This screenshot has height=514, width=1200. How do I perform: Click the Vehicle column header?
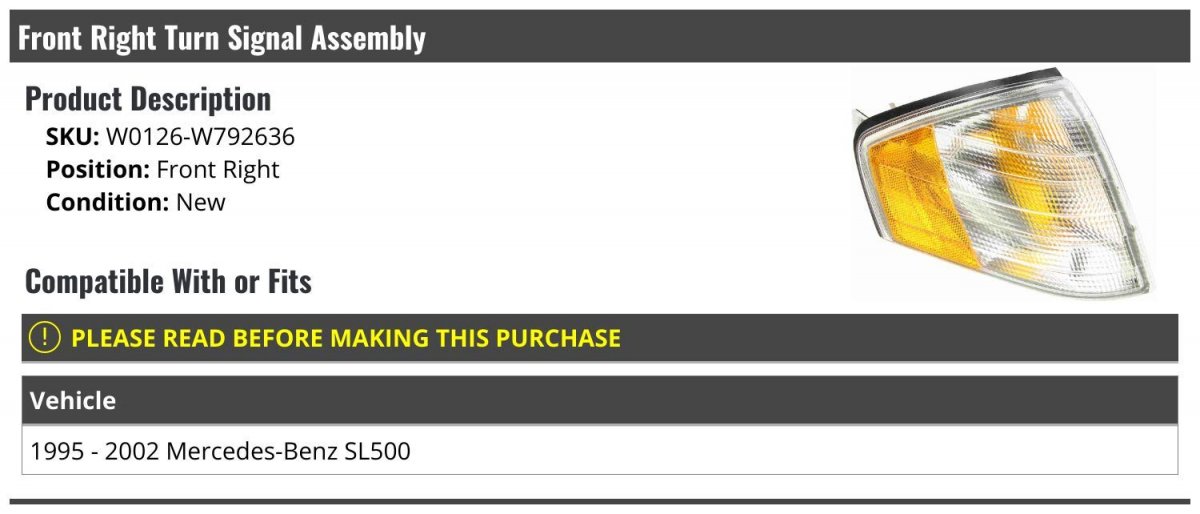(x=73, y=400)
